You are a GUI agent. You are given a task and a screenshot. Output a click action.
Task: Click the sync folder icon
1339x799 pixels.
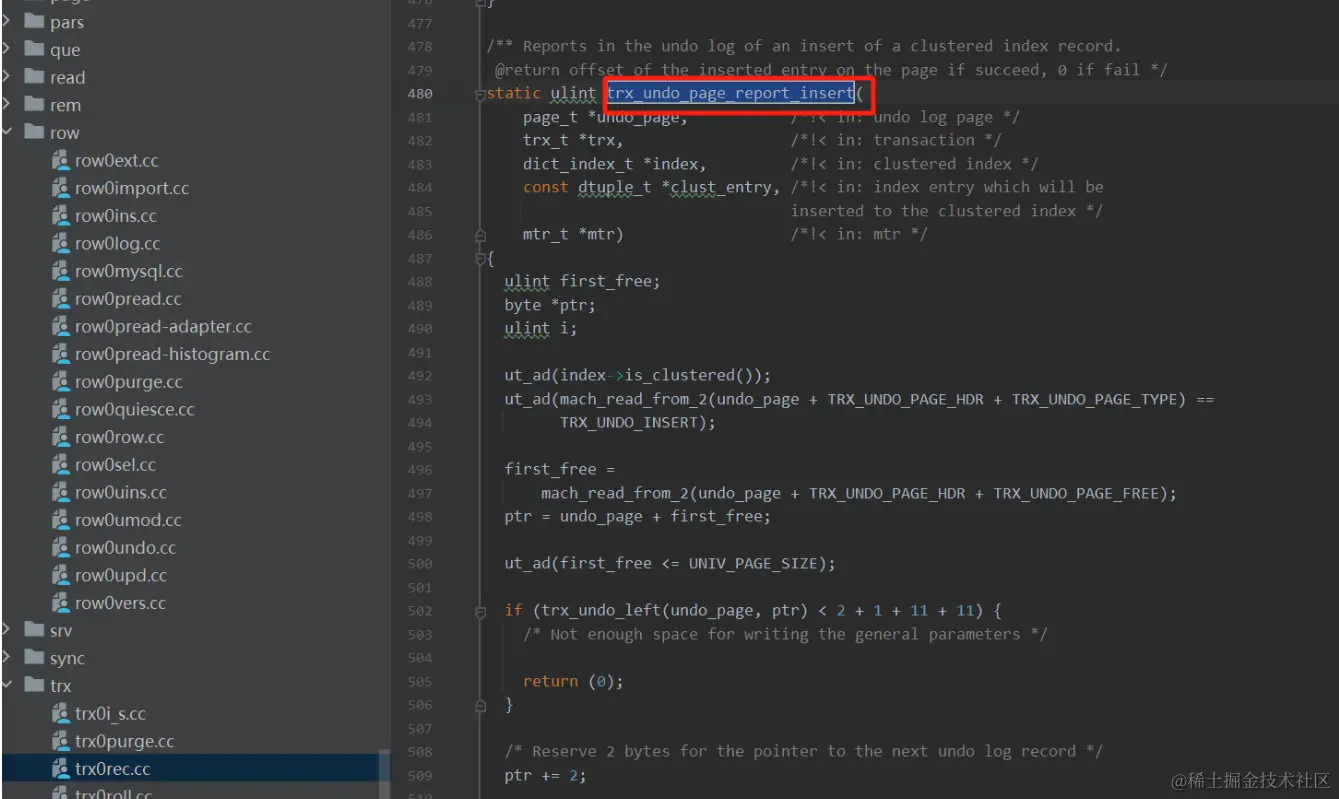click(34, 658)
